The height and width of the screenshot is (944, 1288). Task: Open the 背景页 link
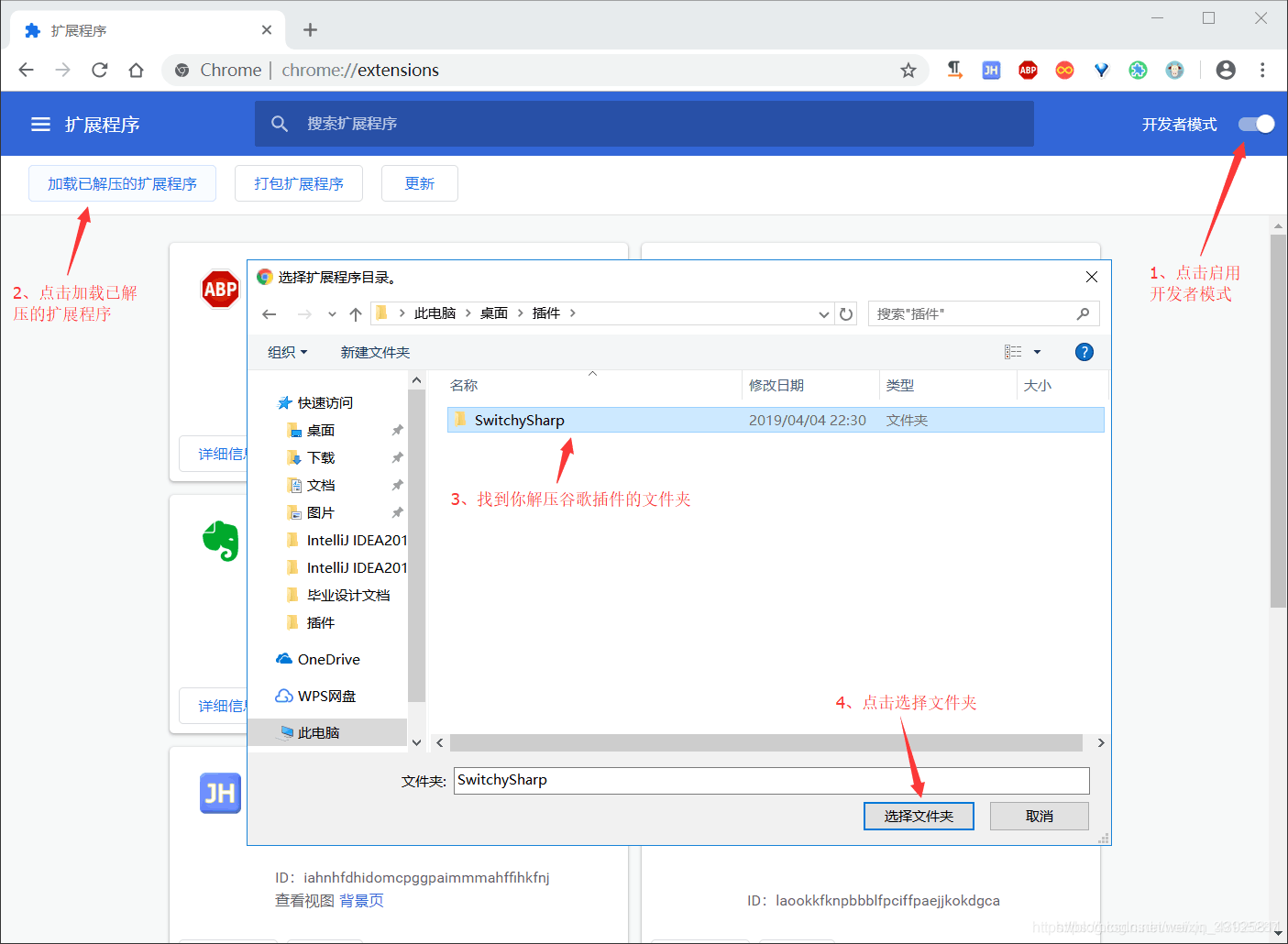pyautogui.click(x=361, y=900)
